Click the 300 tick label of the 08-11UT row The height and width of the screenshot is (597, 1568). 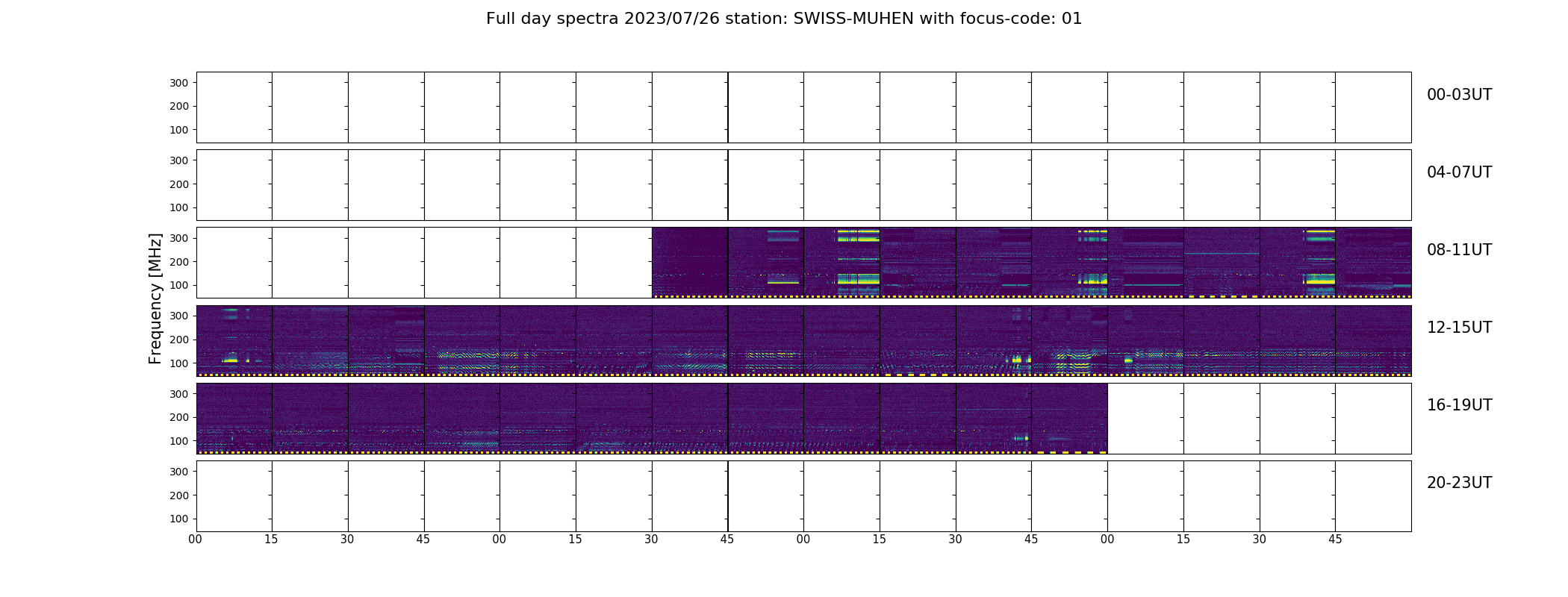pos(179,238)
